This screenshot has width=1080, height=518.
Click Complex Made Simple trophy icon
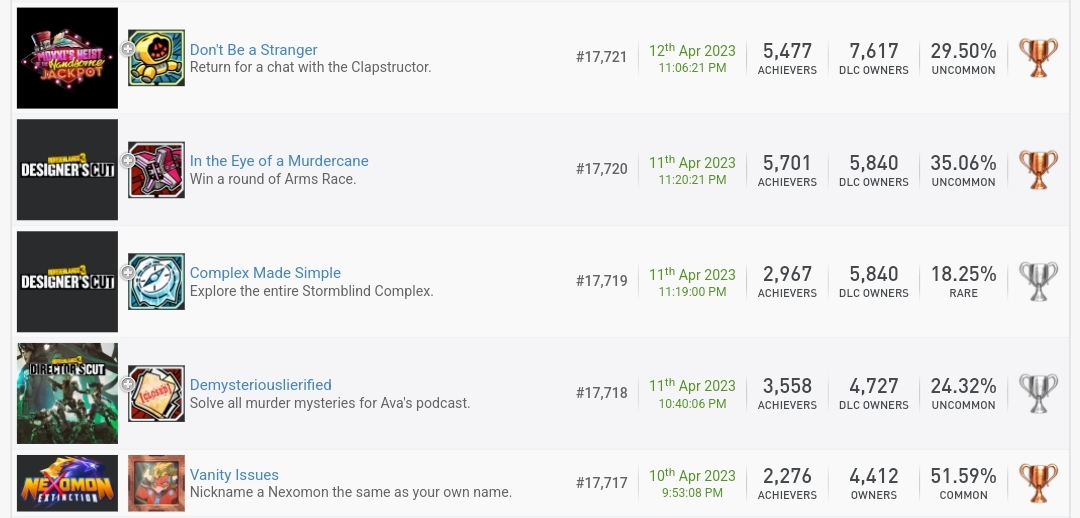157,282
